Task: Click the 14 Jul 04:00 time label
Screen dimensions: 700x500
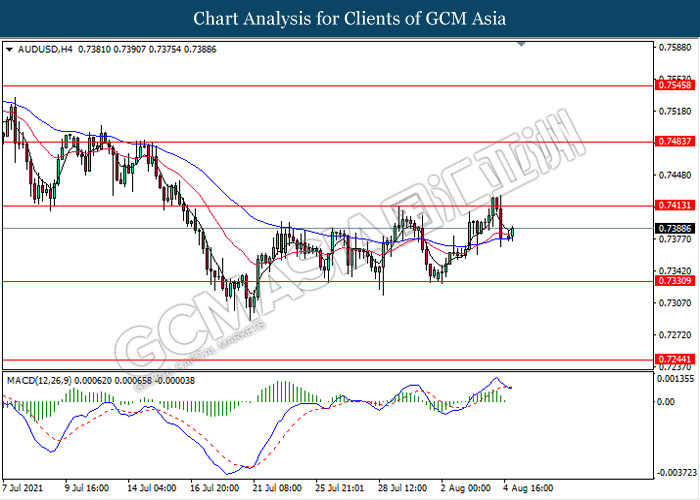Action: (152, 488)
